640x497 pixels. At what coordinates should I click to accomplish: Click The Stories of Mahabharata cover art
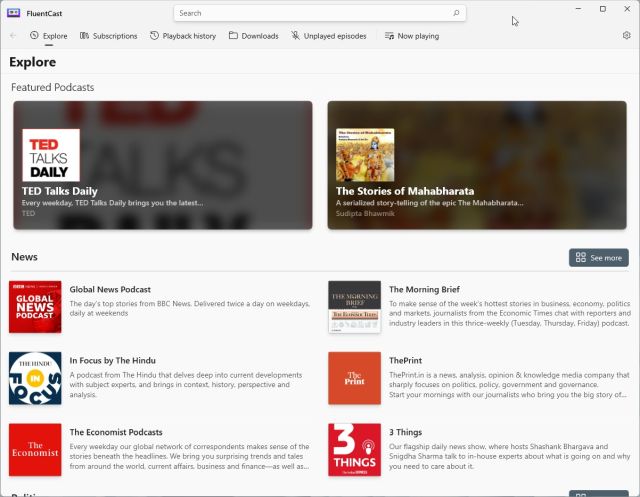pos(365,155)
